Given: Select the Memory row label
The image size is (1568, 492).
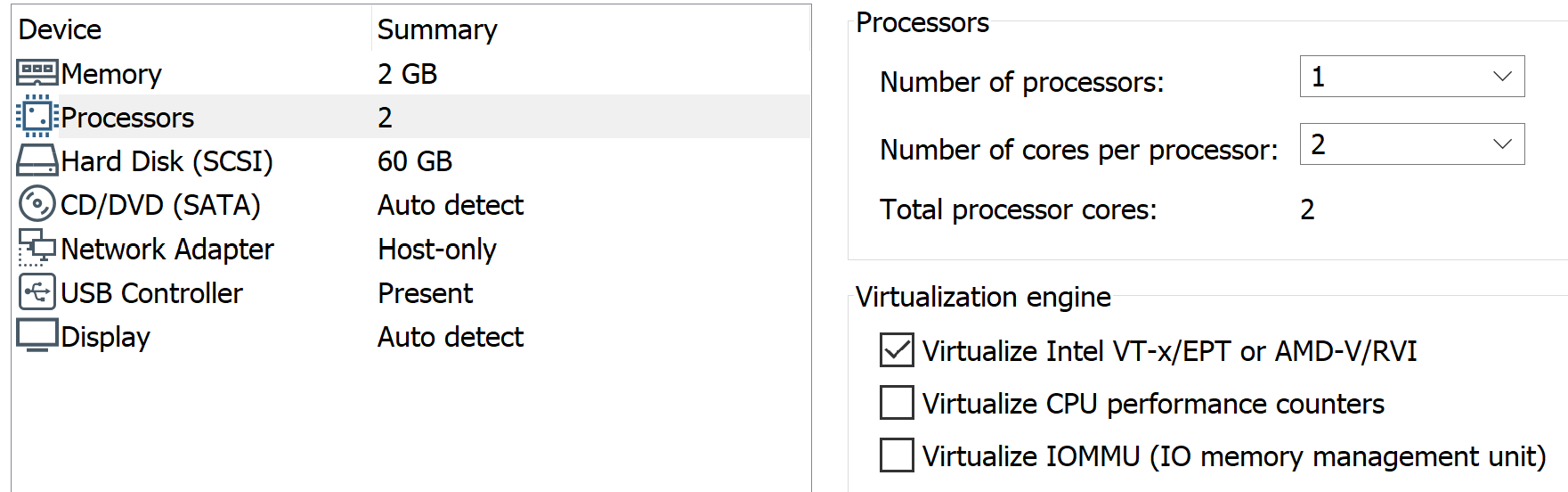Looking at the screenshot, I should coord(111,74).
